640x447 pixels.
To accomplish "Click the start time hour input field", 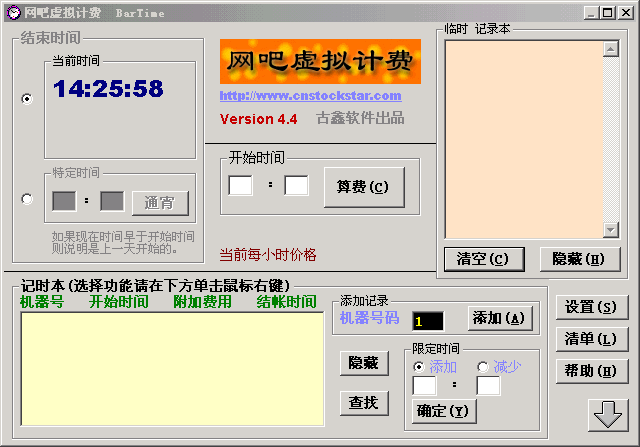I will coord(240,185).
